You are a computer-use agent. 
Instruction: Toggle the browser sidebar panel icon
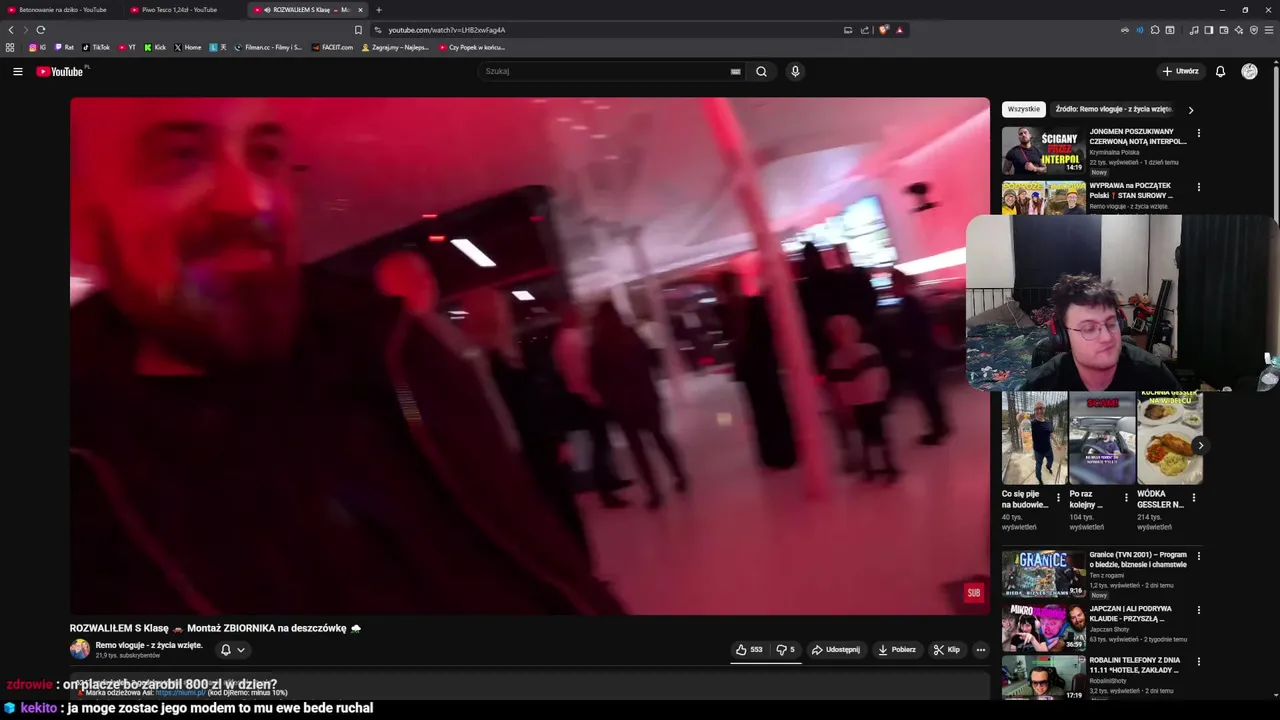coord(1209,30)
